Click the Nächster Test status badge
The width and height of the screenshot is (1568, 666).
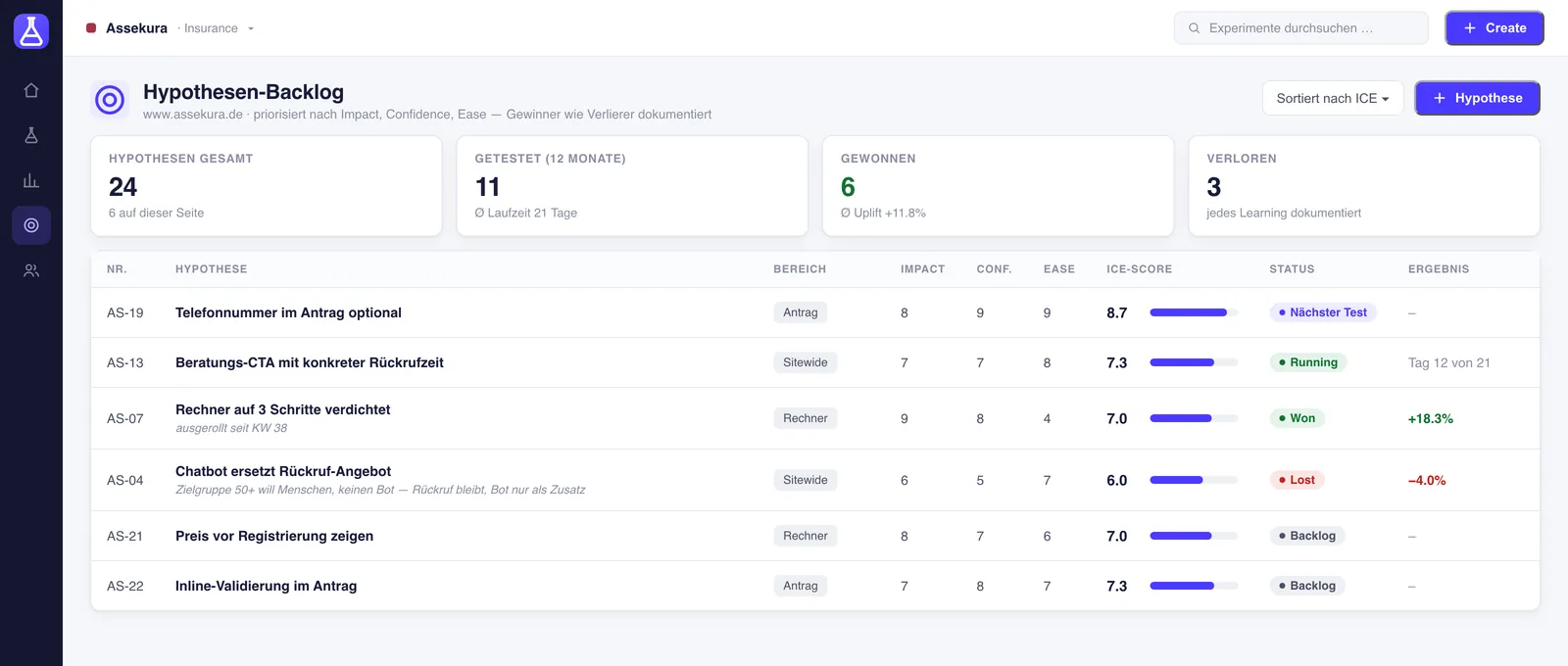coord(1323,312)
